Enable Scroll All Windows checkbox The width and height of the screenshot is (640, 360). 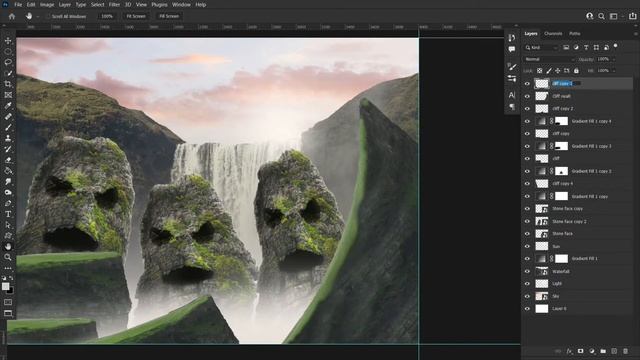click(49, 16)
